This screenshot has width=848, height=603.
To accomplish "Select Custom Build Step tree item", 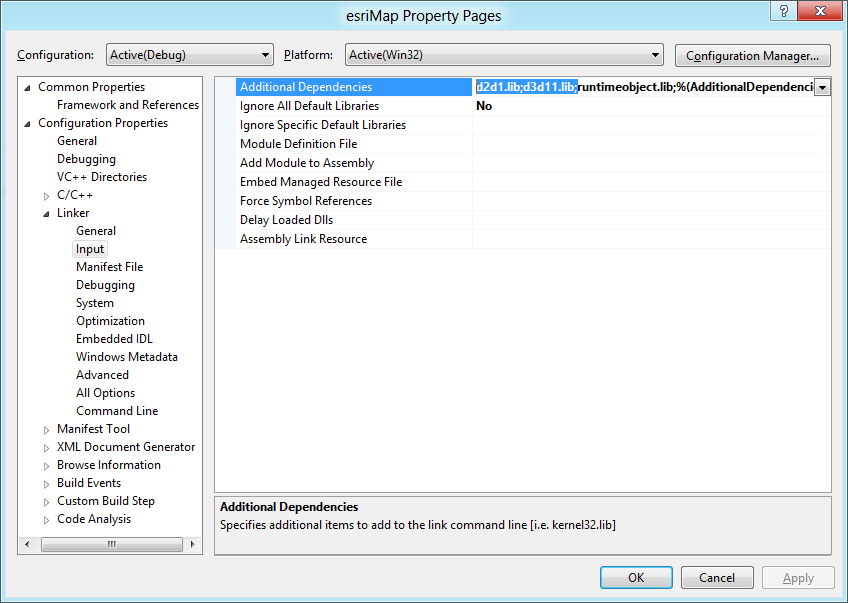I will coord(106,501).
